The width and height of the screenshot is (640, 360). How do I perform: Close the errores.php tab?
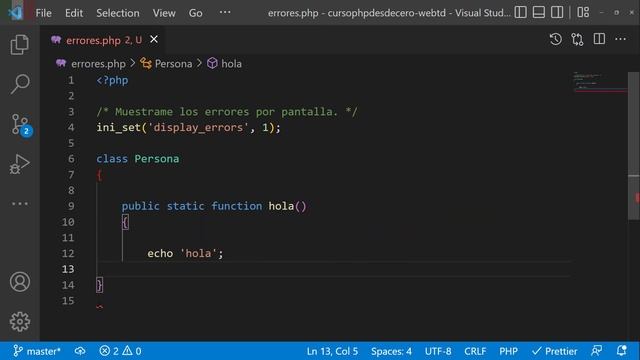tap(154, 39)
